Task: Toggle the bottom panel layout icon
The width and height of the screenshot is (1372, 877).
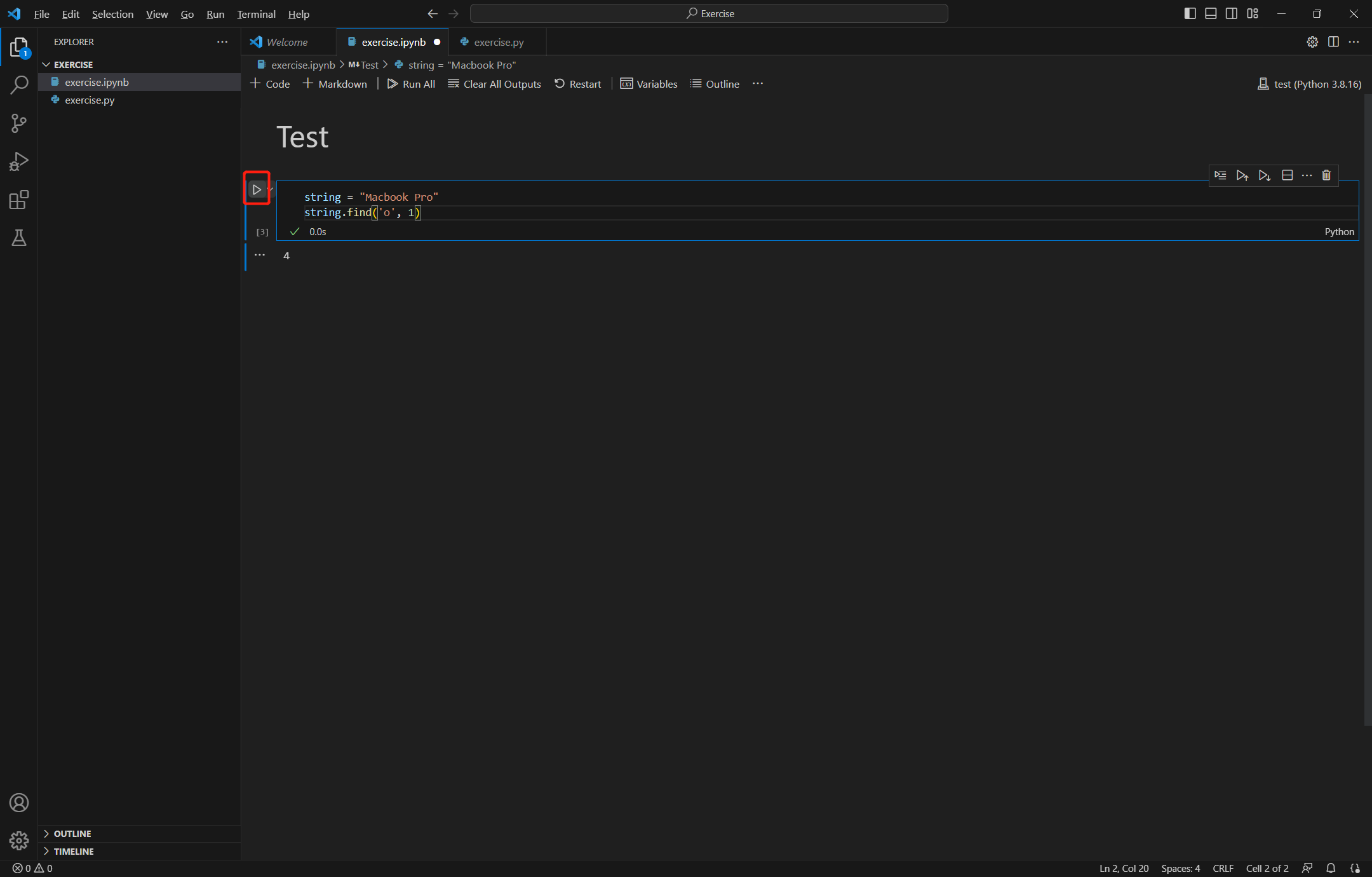Action: coord(1211,13)
